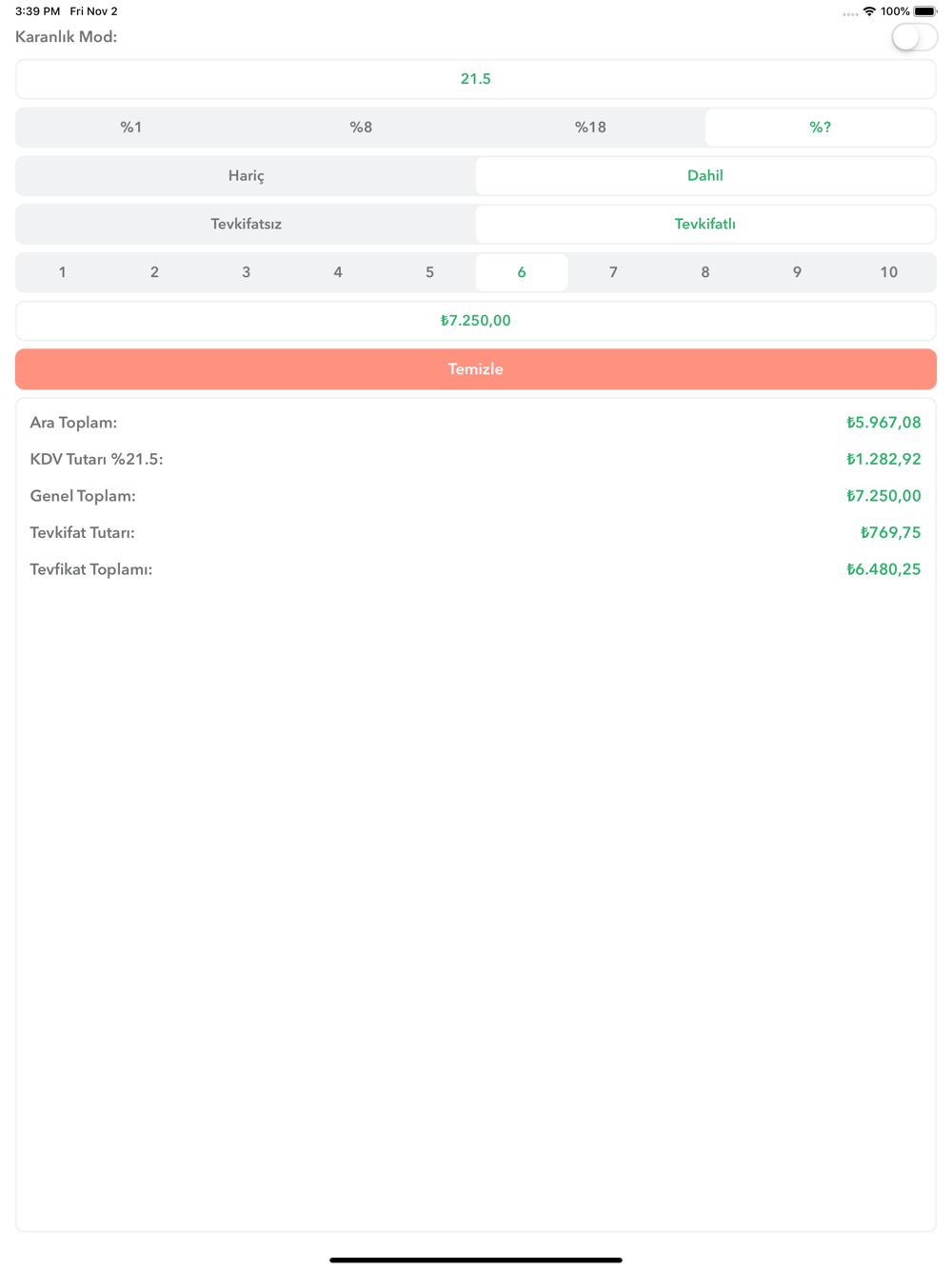Viewport: 952px width, 1270px height.
Task: Pick tevkifat ratio 7
Action: pyautogui.click(x=613, y=272)
